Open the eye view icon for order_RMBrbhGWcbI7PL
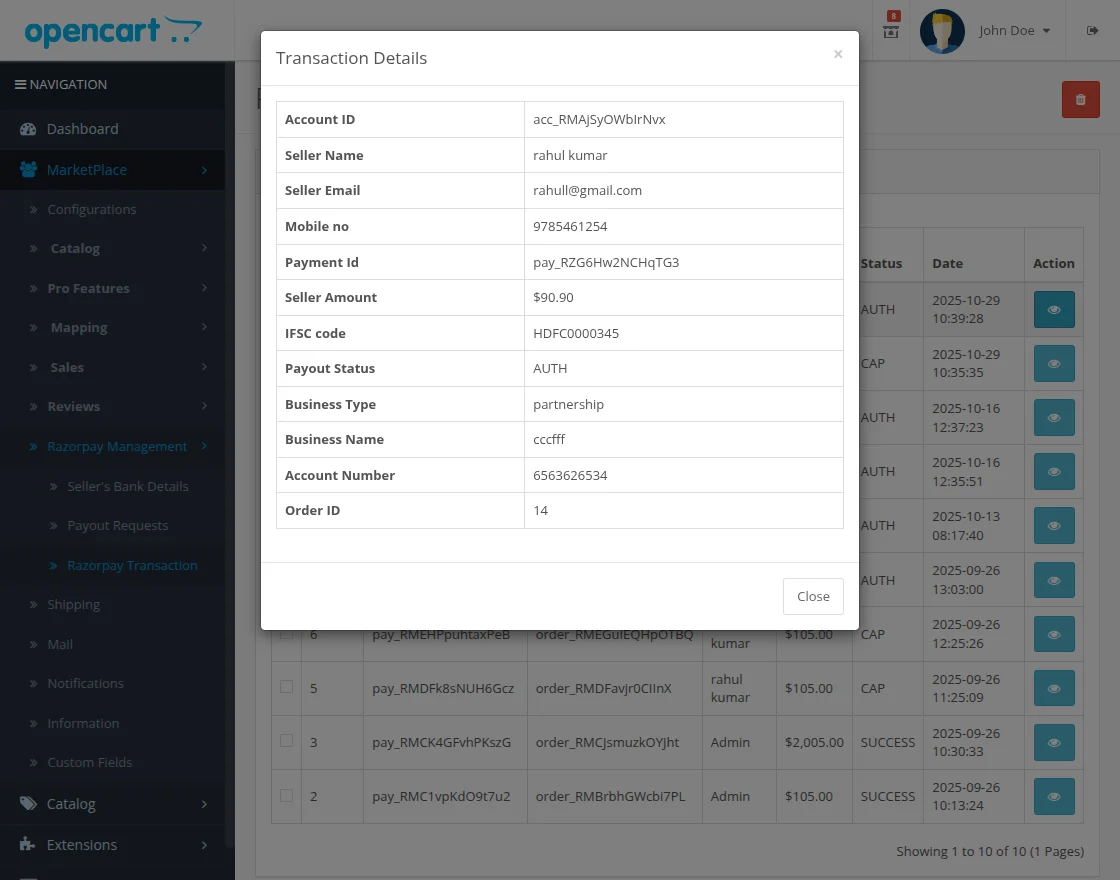 point(1053,796)
